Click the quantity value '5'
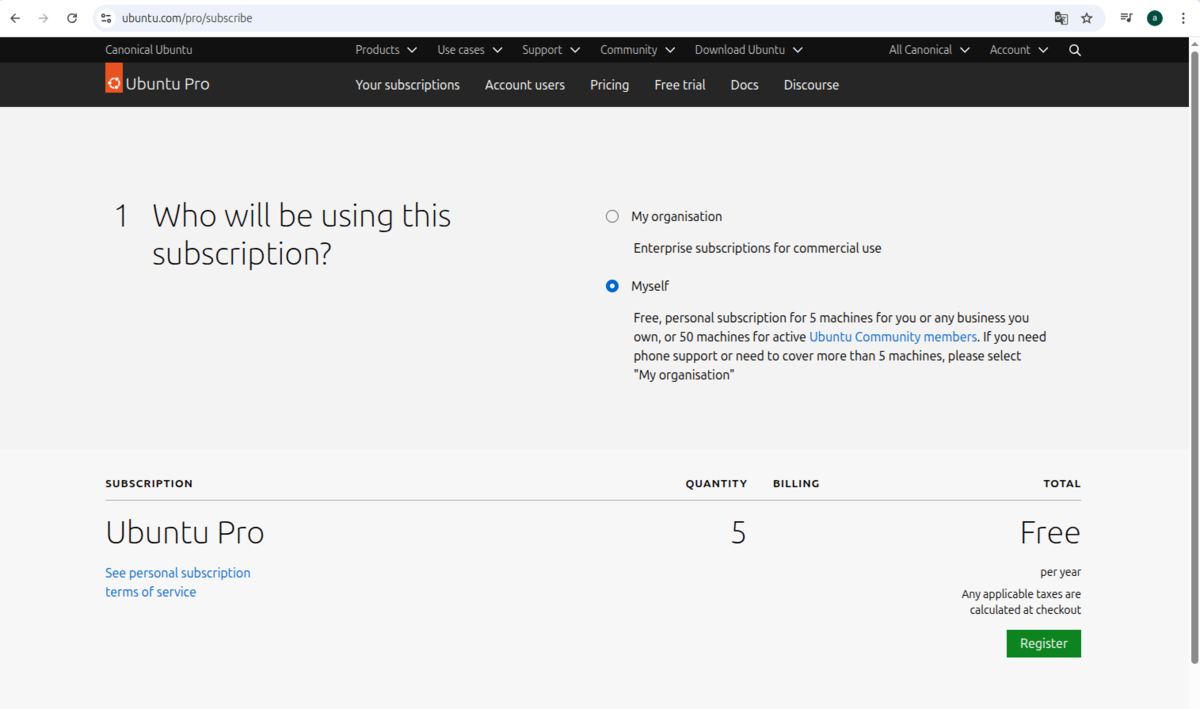Screen dimensions: 1200x709 point(738,532)
